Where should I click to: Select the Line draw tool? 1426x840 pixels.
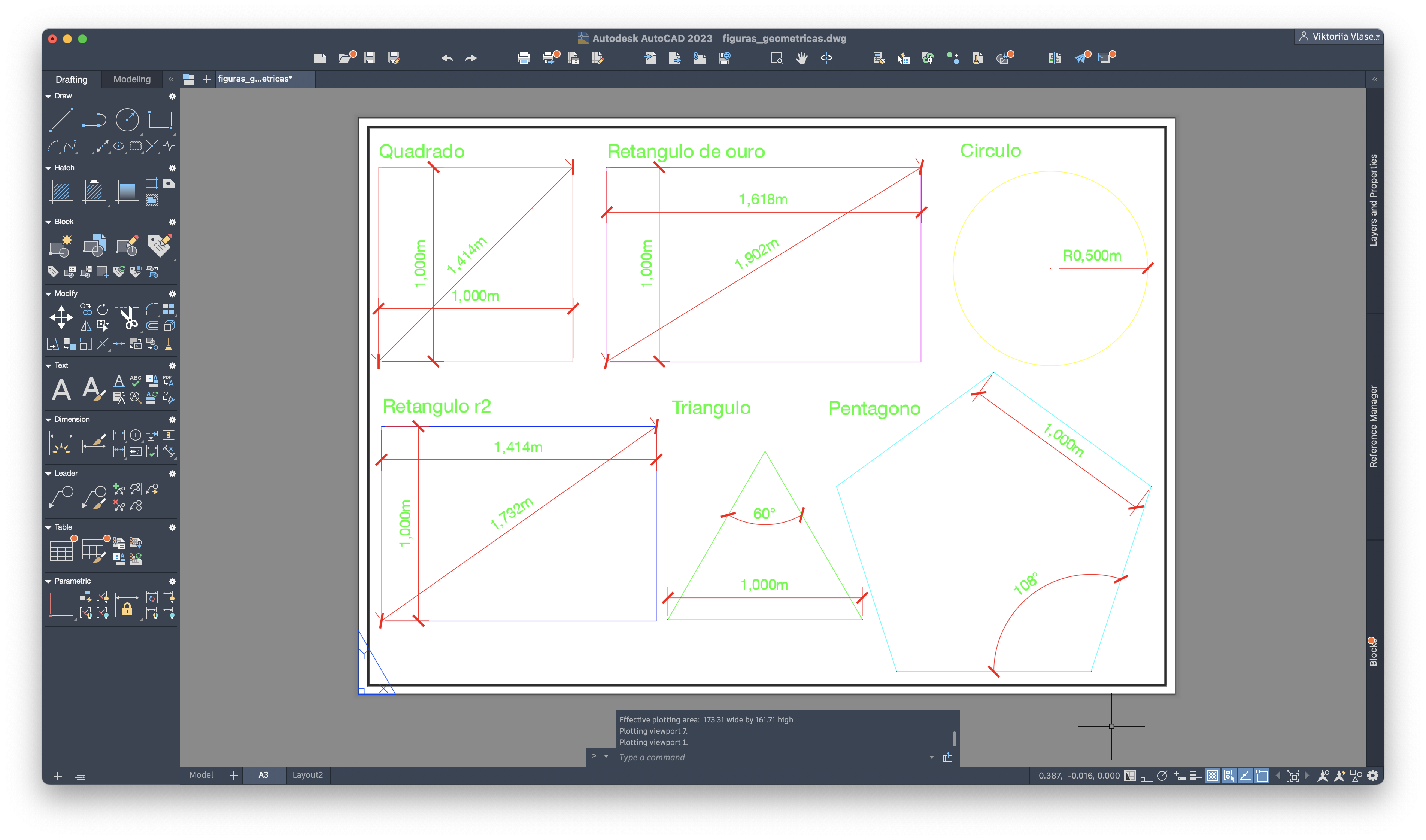[61, 120]
